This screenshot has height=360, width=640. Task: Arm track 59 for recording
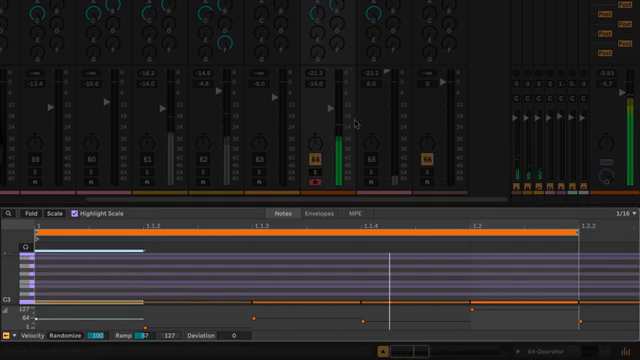click(x=35, y=182)
